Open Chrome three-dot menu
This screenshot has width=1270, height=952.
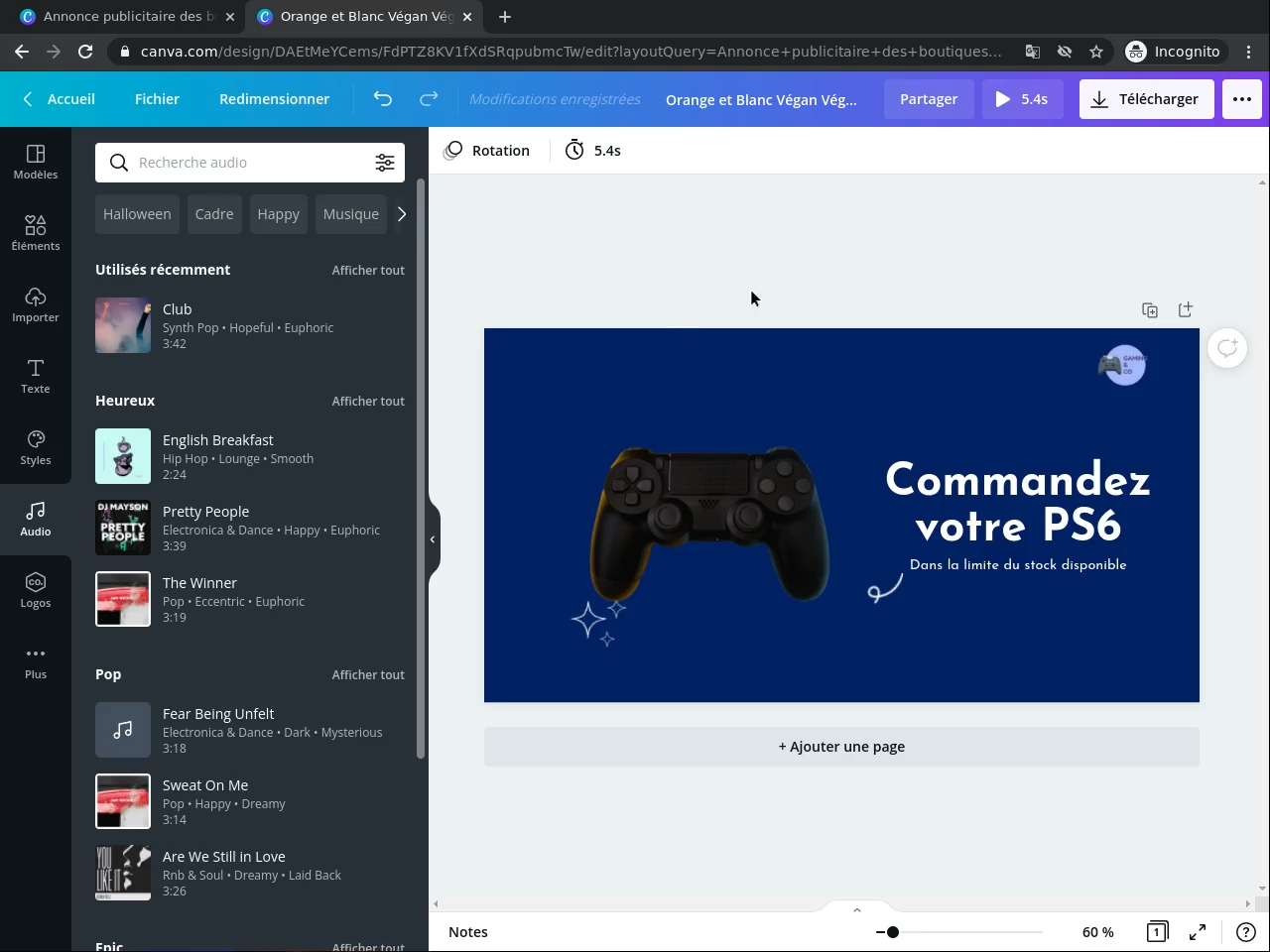(x=1249, y=52)
